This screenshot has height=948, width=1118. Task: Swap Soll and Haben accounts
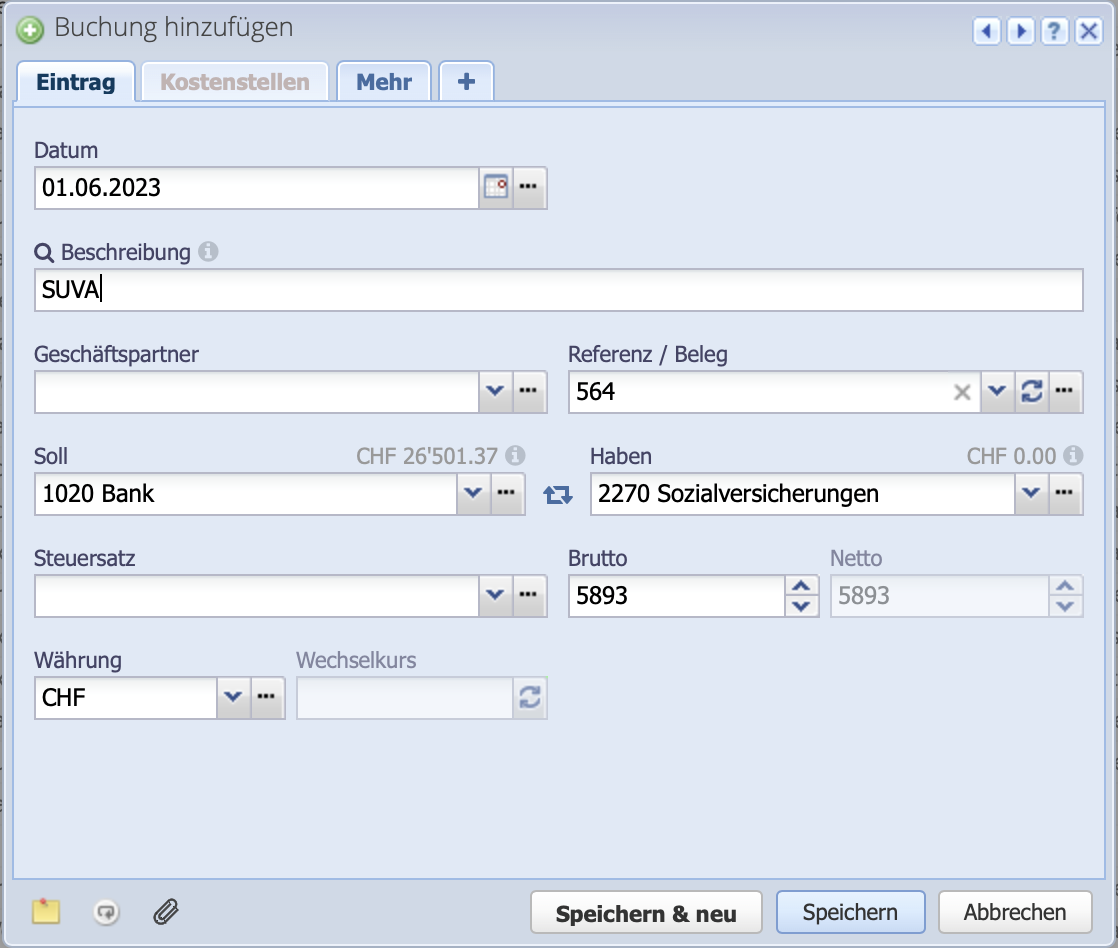coord(557,494)
